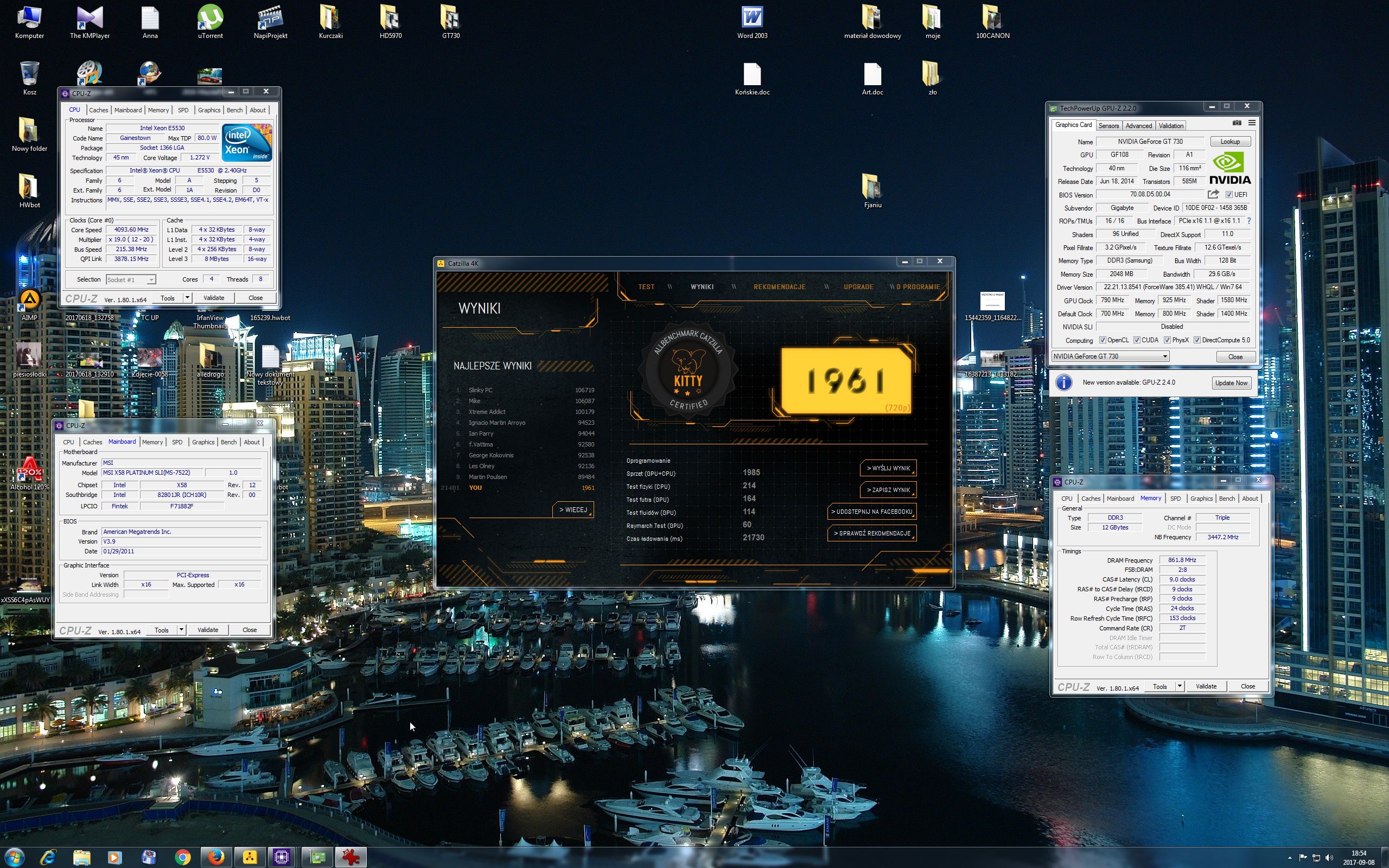Screen dimensions: 1389x868
Task: Open the Alcohol 120% desktop shortcut
Action: [x=29, y=474]
